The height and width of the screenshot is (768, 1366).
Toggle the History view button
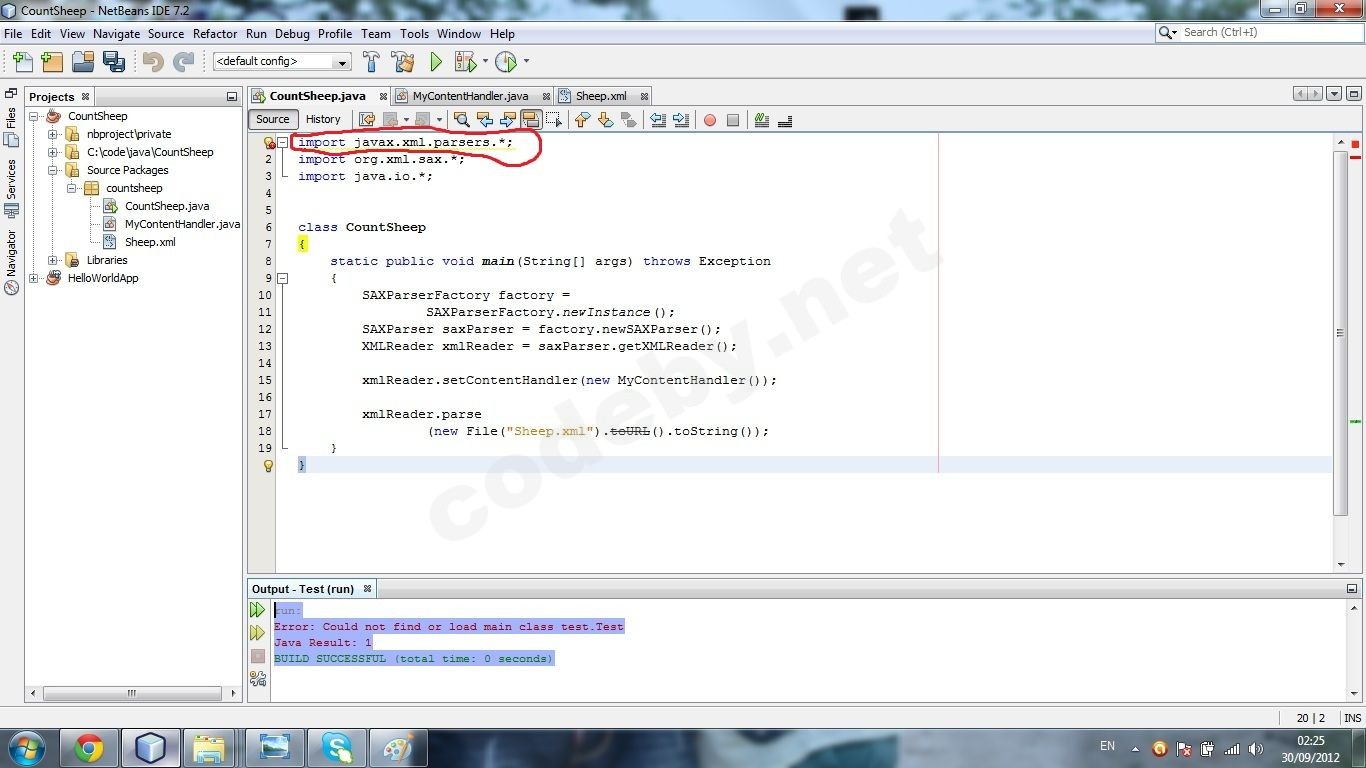coord(323,119)
